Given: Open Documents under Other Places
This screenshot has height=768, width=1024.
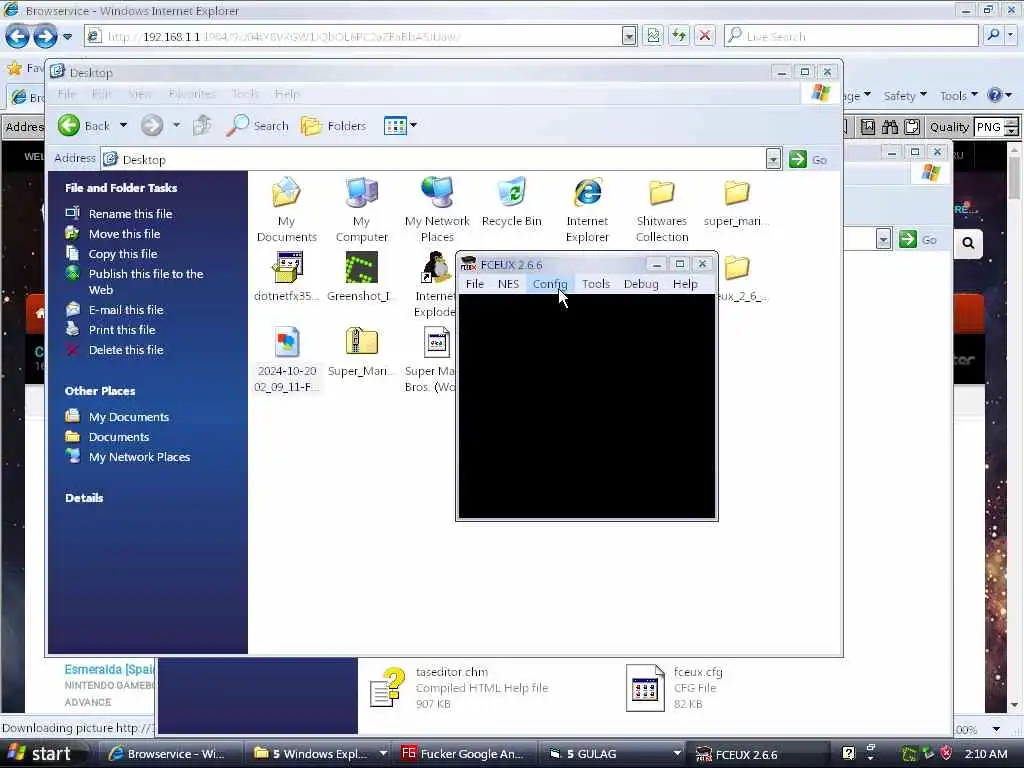Looking at the screenshot, I should (119, 437).
